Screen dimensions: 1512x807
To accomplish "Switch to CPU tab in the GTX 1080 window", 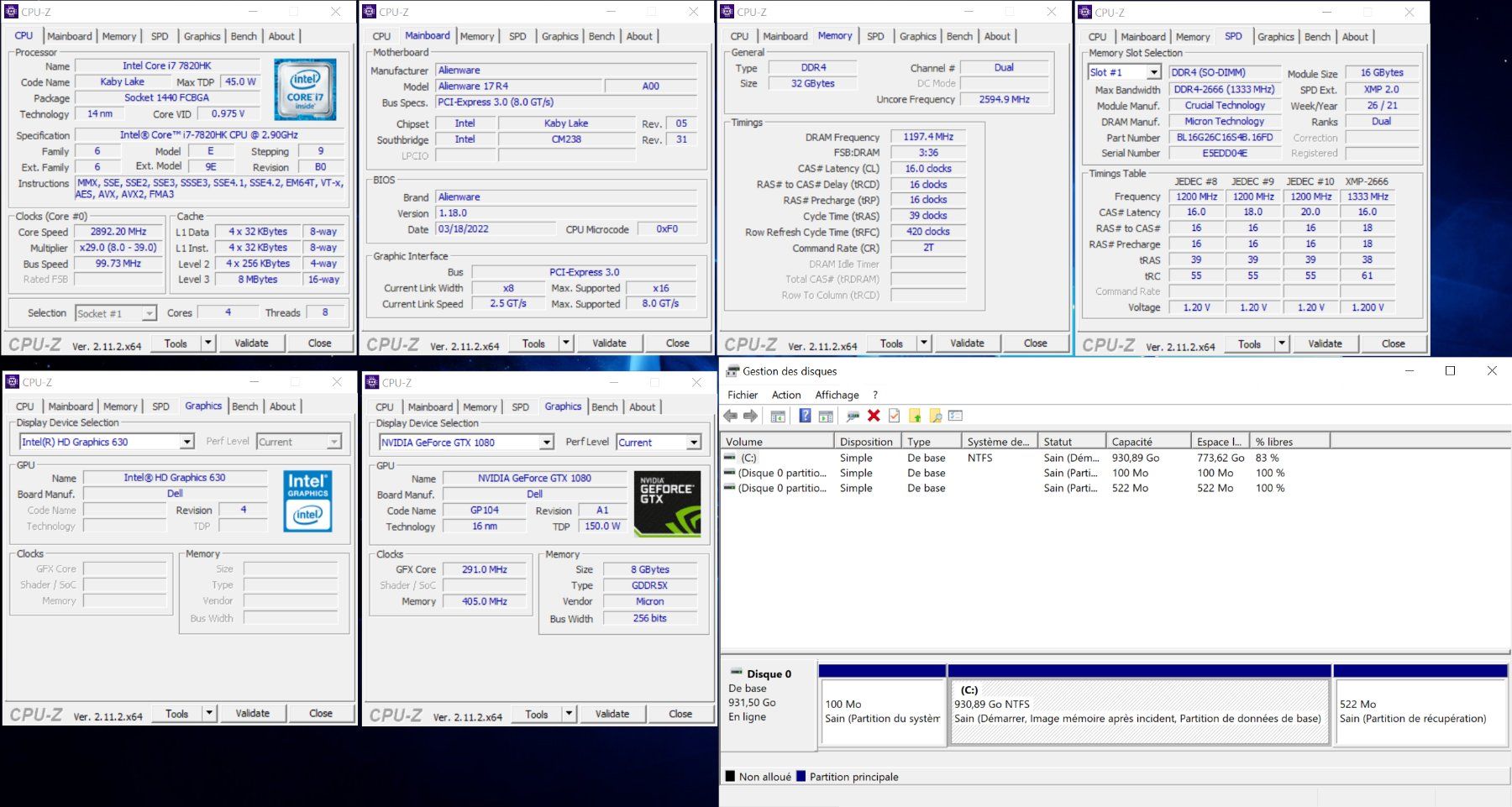I will 384,407.
